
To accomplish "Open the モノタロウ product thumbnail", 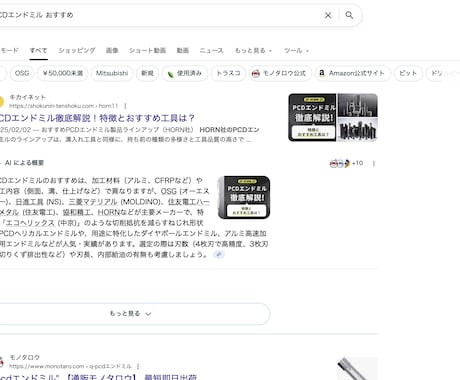I will (357, 369).
